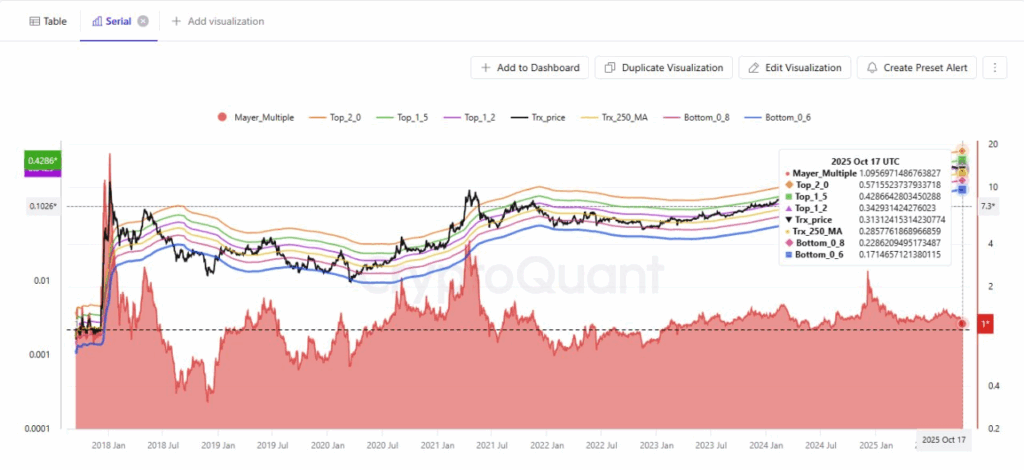Click the table grid icon in Table tab
Viewport: 1024px width, 470px height.
tap(35, 21)
